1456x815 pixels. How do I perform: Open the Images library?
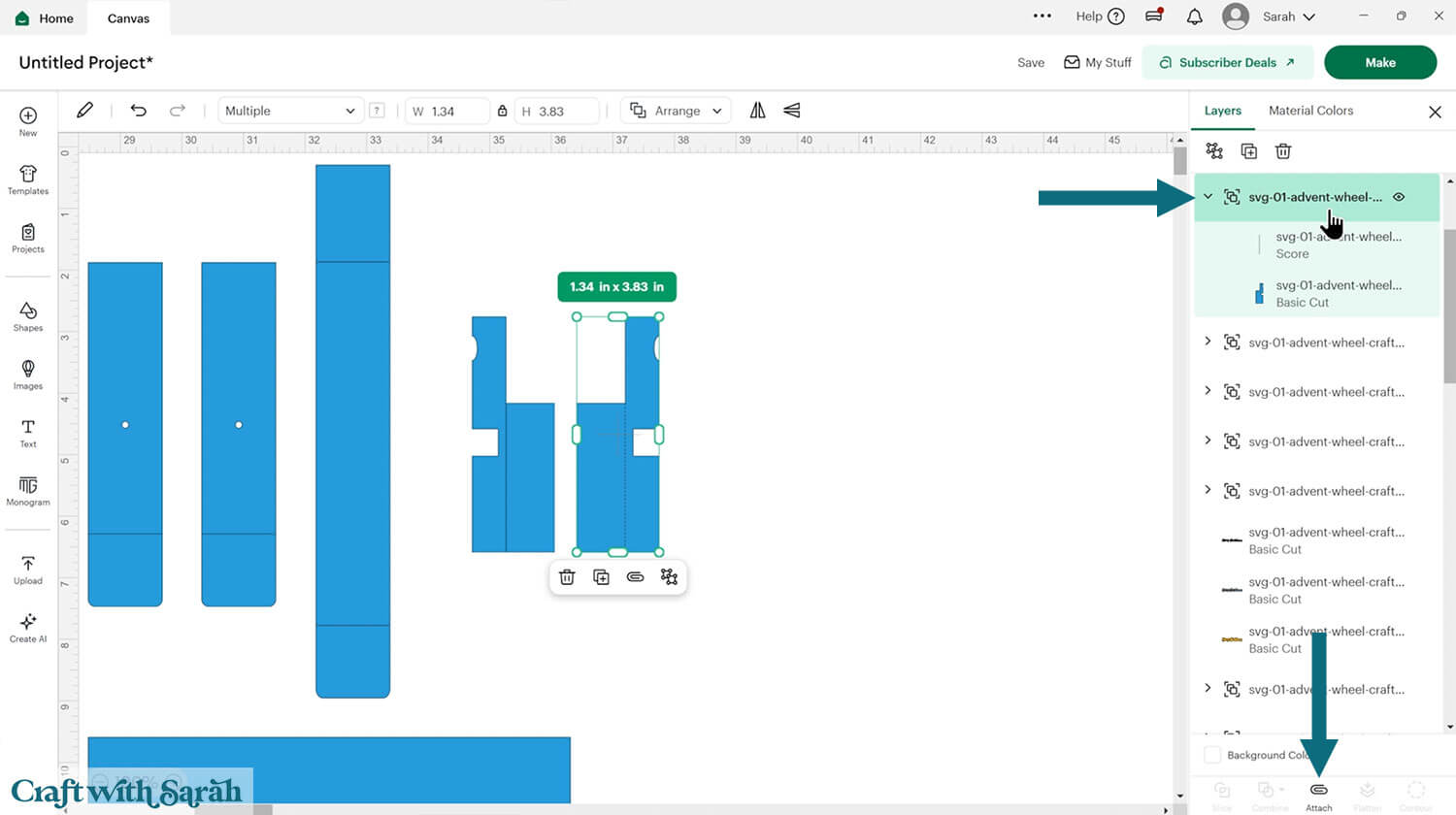28,375
